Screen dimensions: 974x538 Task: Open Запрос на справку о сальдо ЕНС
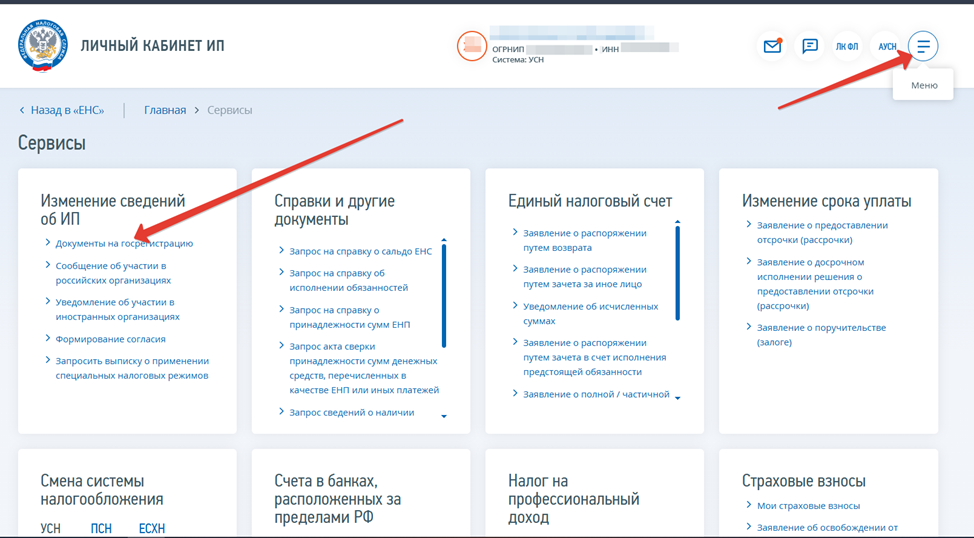click(360, 252)
